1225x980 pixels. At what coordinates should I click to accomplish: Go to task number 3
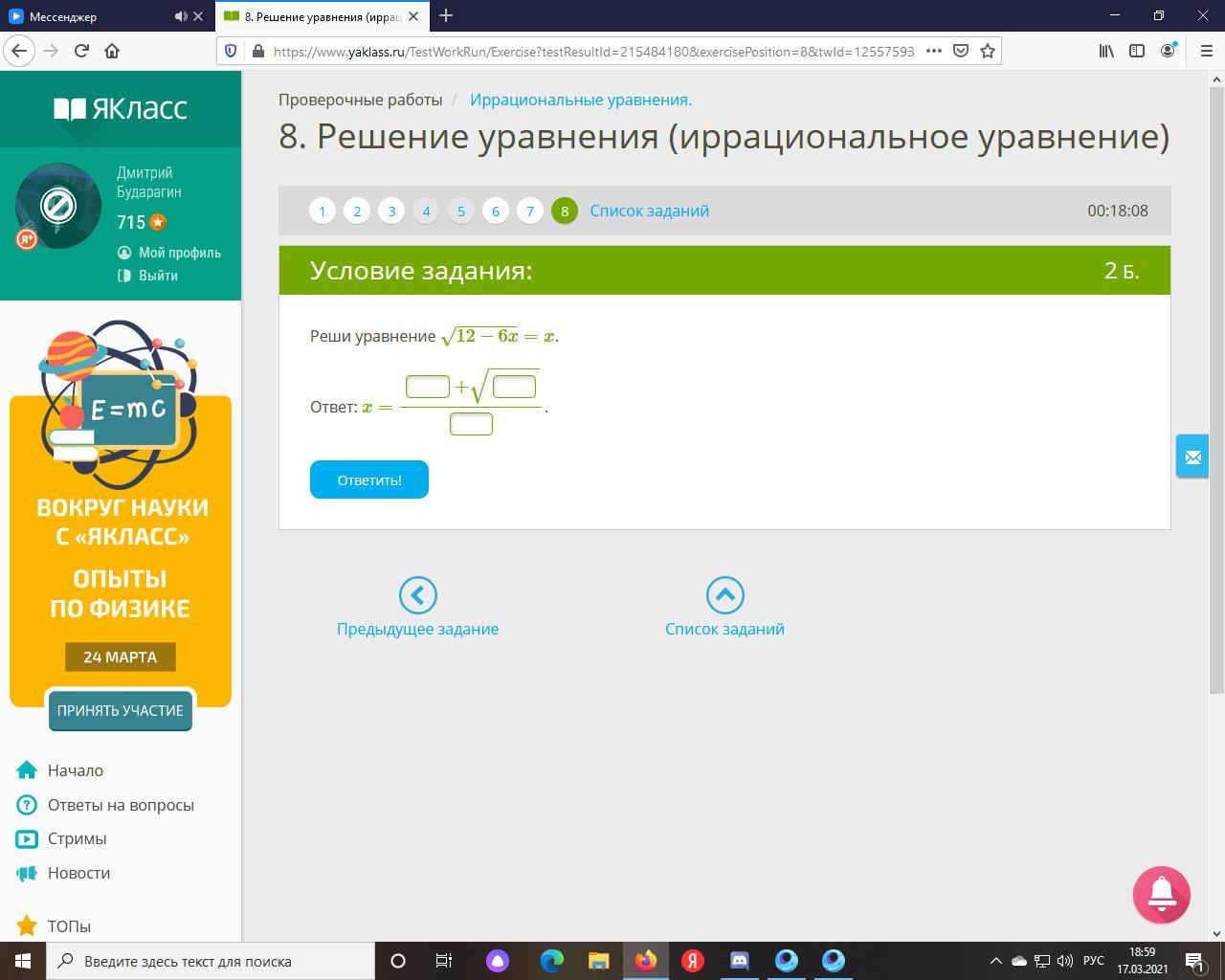click(x=391, y=211)
